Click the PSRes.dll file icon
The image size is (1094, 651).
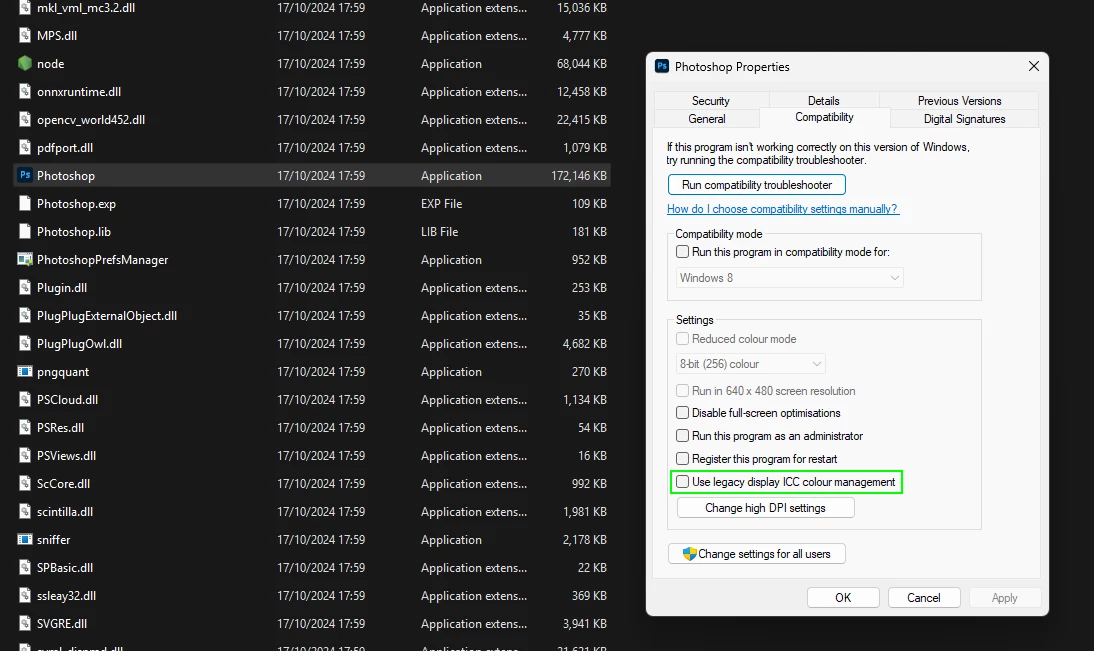tap(25, 427)
